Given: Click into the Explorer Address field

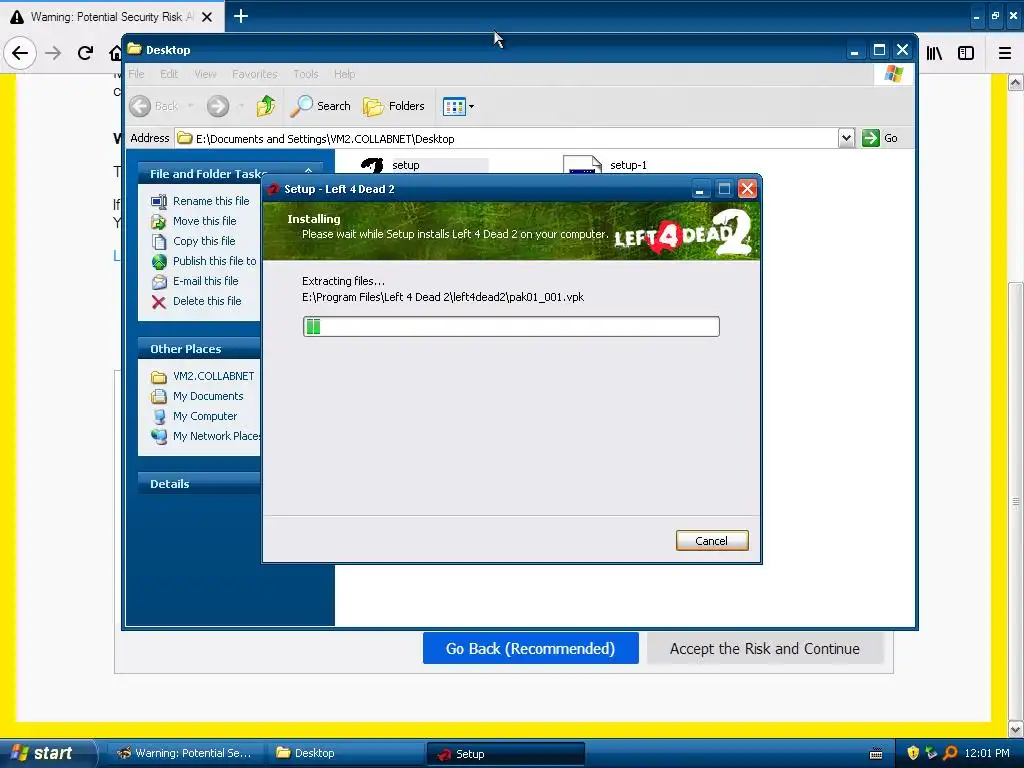Looking at the screenshot, I should click(x=507, y=138).
